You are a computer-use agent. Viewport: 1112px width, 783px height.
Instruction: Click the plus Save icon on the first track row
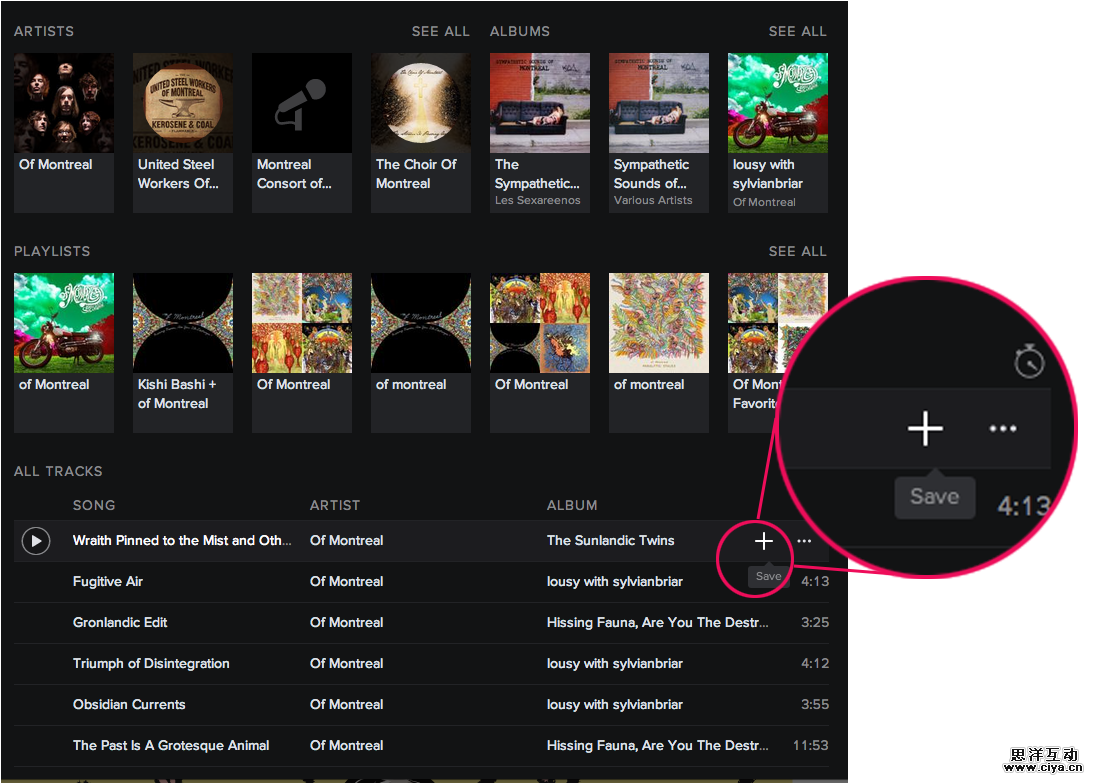pyautogui.click(x=764, y=541)
